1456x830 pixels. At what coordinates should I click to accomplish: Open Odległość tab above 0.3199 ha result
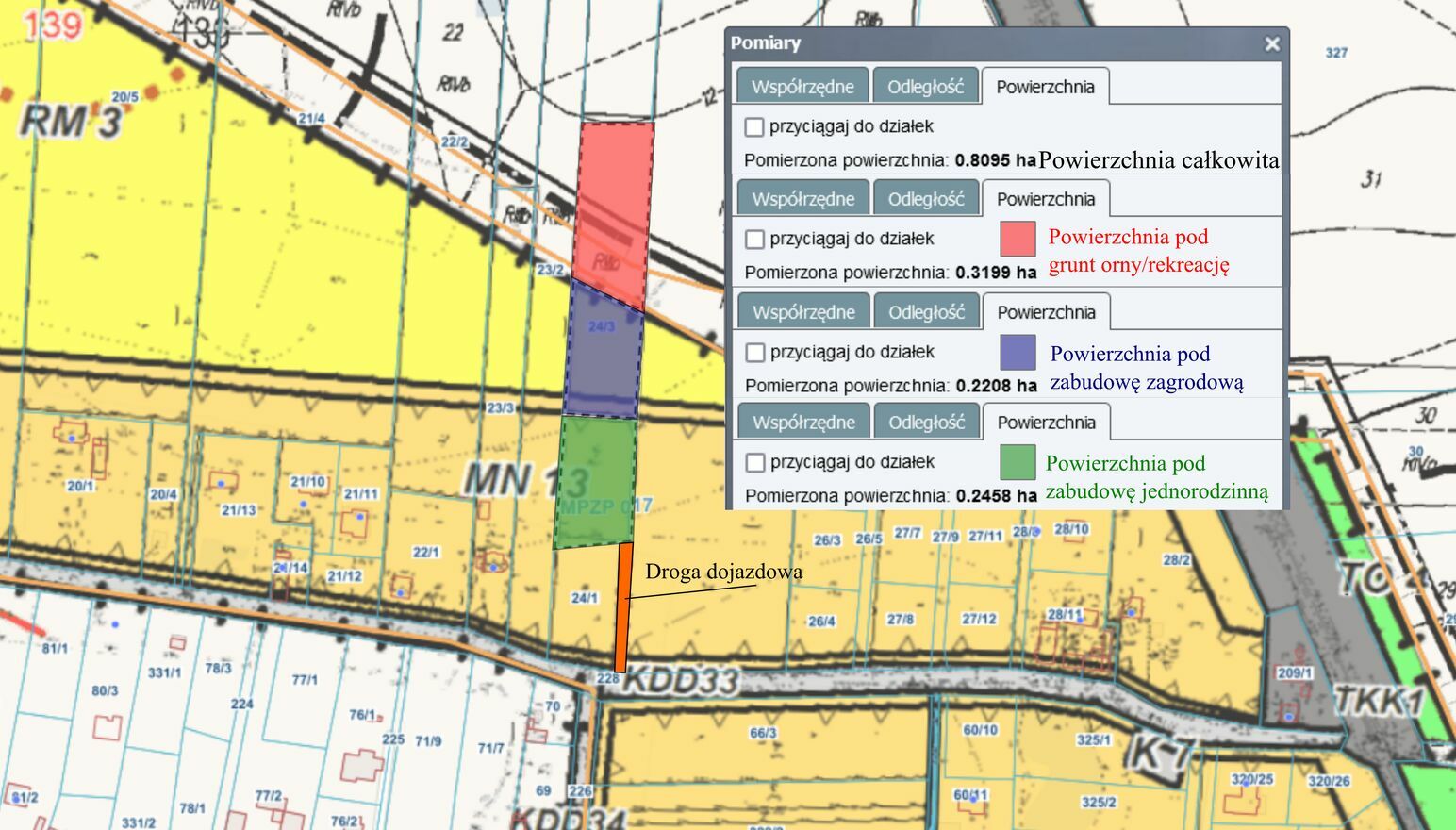pyautogui.click(x=926, y=199)
